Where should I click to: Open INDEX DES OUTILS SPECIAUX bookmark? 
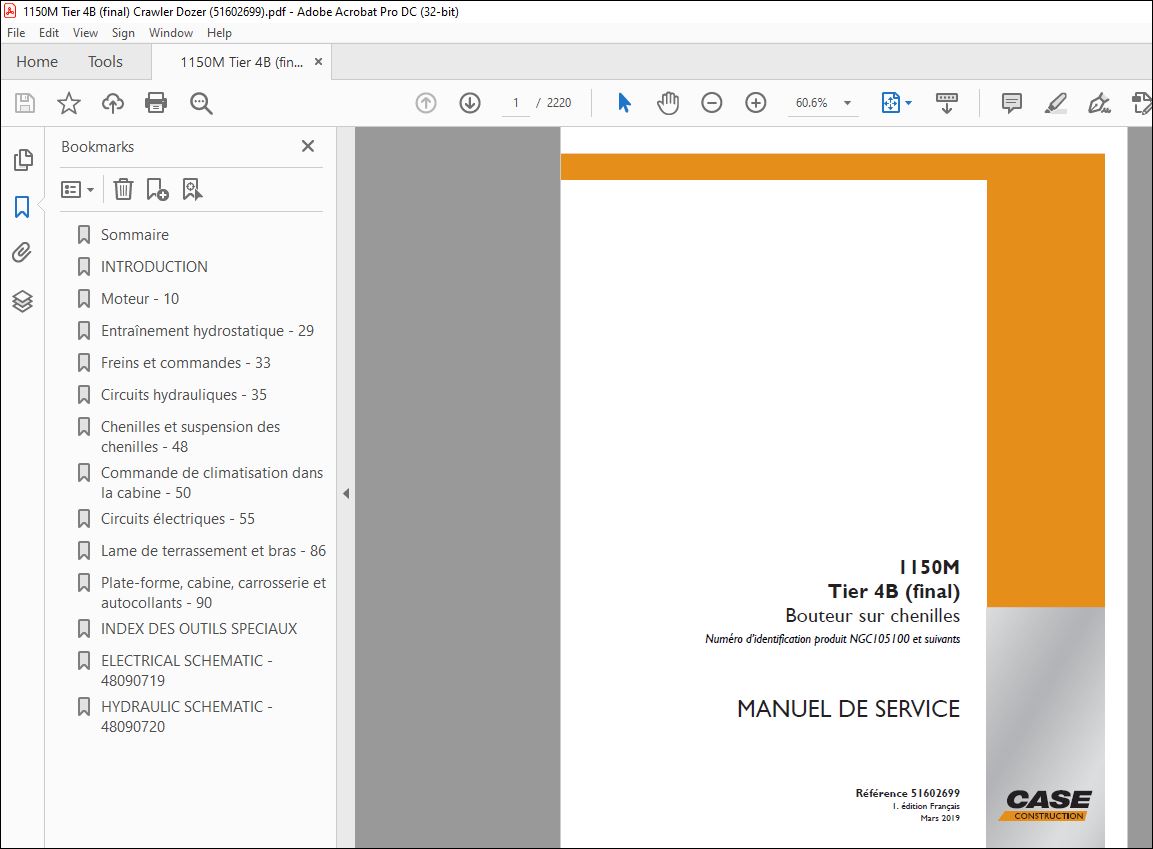tap(199, 628)
